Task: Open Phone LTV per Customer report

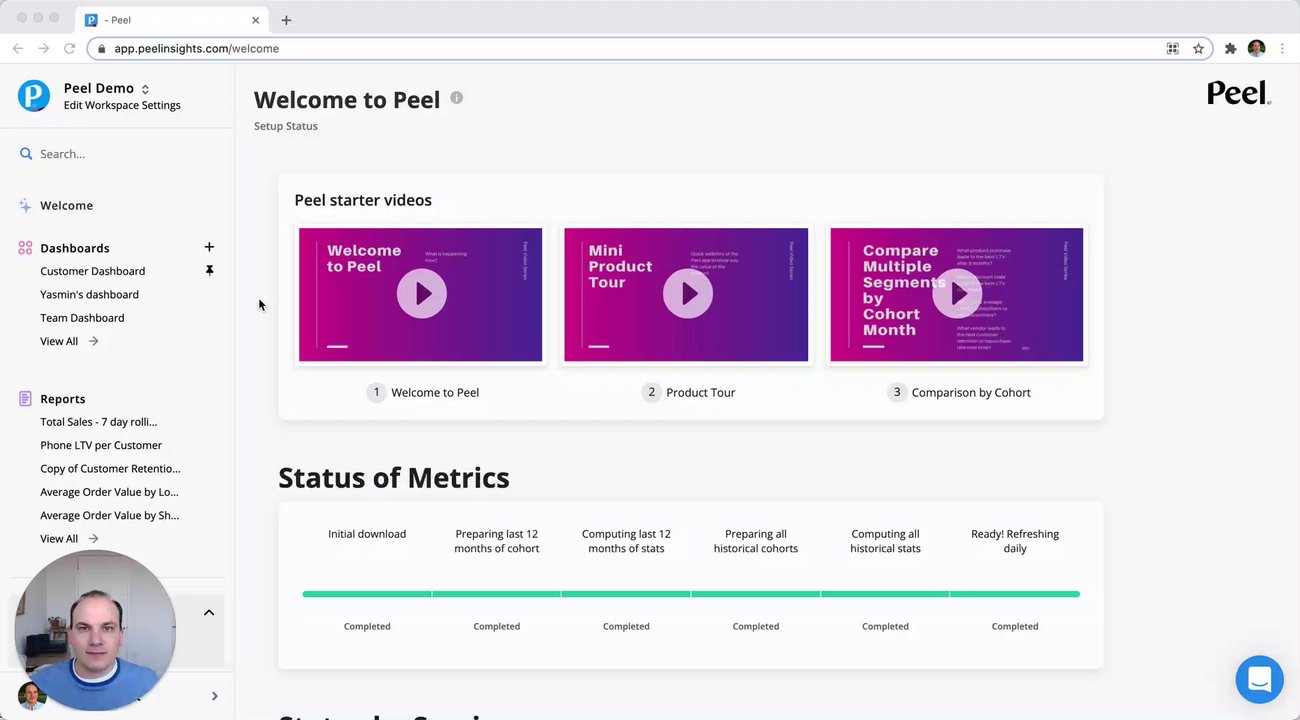Action: (101, 445)
